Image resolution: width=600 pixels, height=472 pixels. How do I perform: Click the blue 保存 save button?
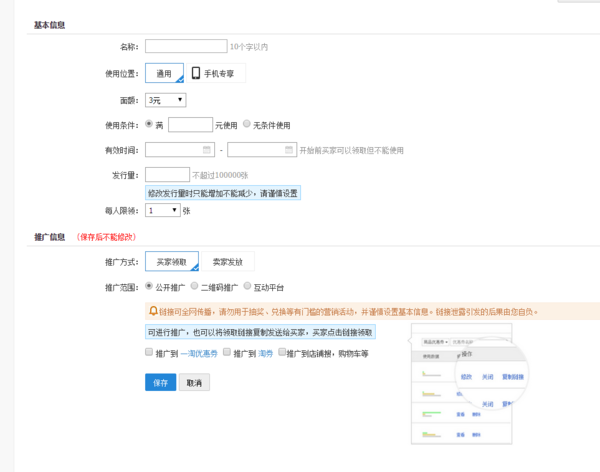pyautogui.click(x=161, y=382)
